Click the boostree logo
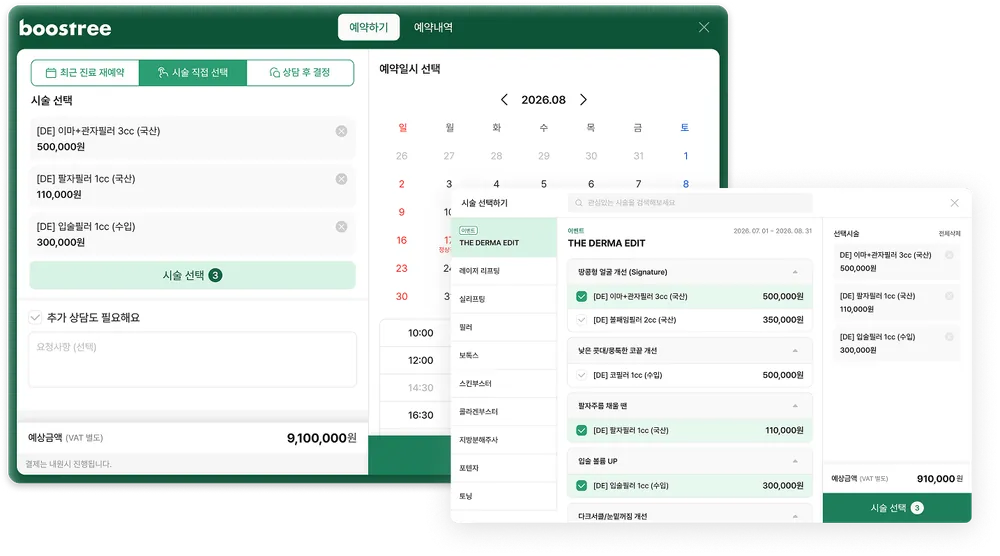The height and width of the screenshot is (556, 1000). tap(65, 27)
